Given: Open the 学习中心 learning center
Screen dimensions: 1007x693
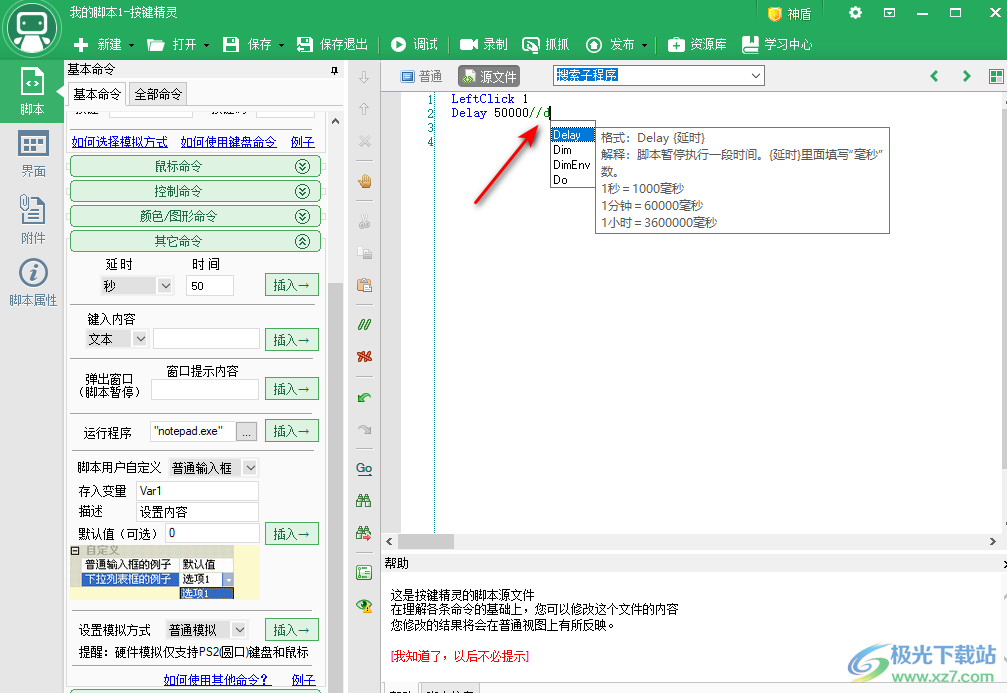Looking at the screenshot, I should click(x=777, y=44).
